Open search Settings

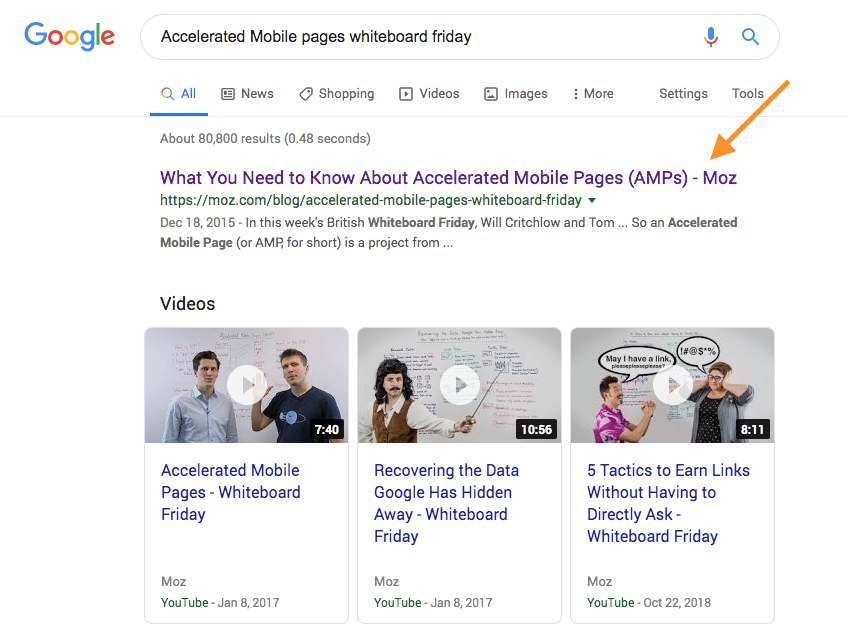683,94
